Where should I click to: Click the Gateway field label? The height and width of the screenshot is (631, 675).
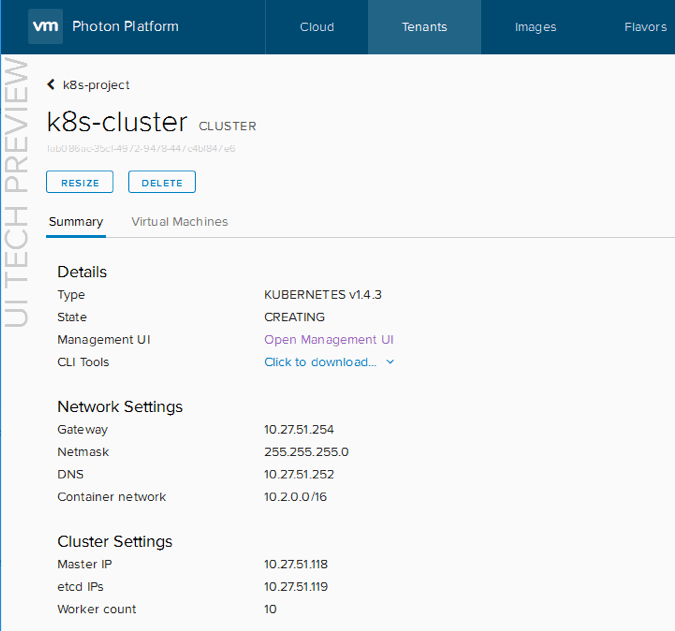click(x=82, y=430)
